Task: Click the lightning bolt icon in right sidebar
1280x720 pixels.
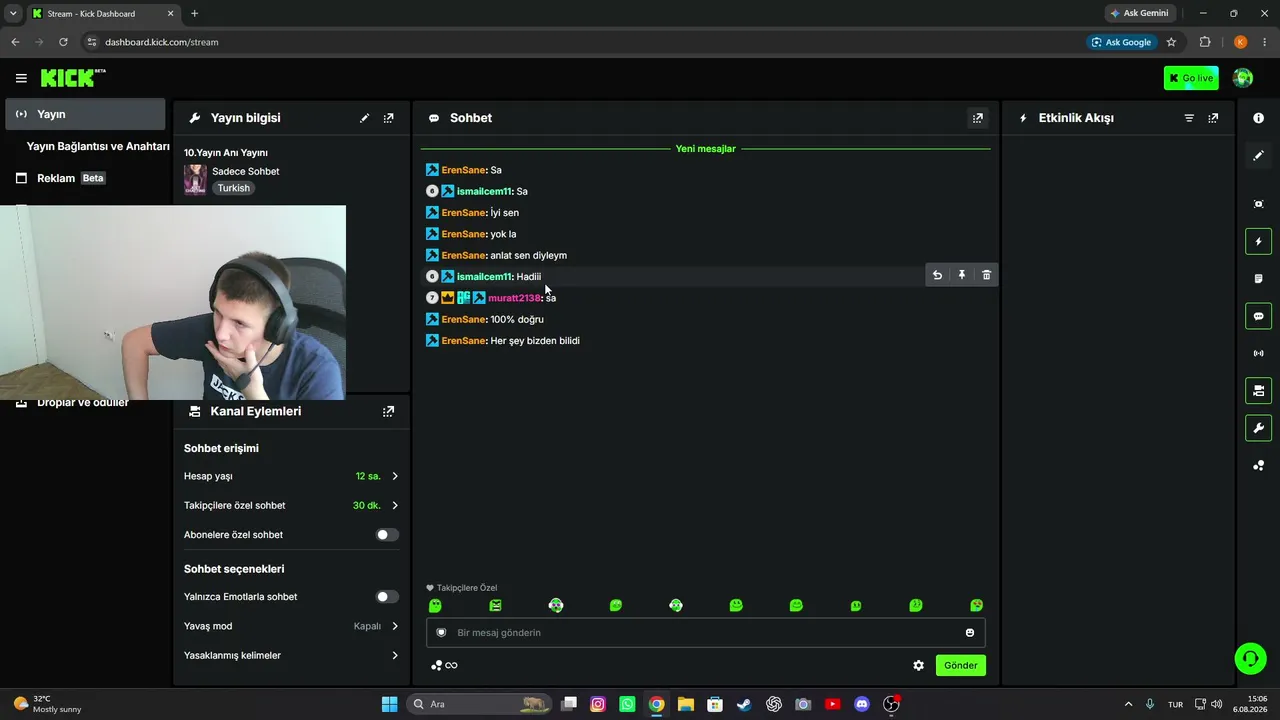Action: [1258, 241]
